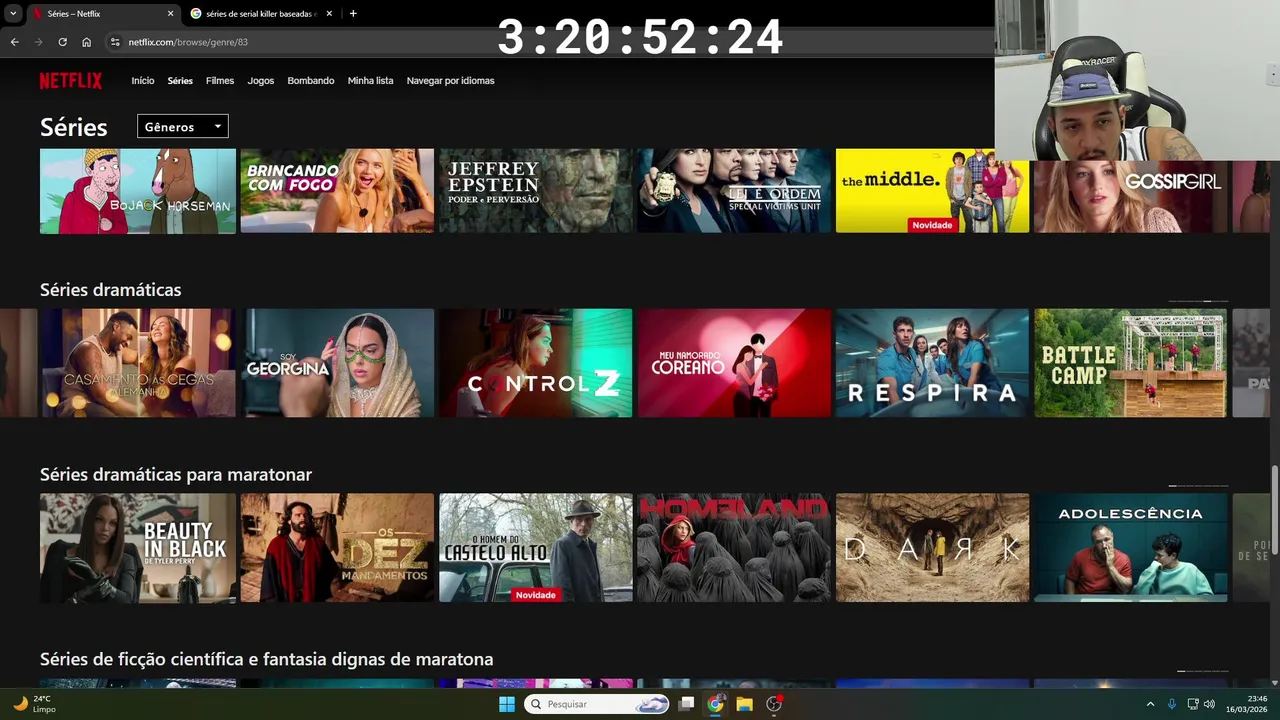Click the Pesquisar taskbar search box
This screenshot has width=1280, height=720.
597,704
